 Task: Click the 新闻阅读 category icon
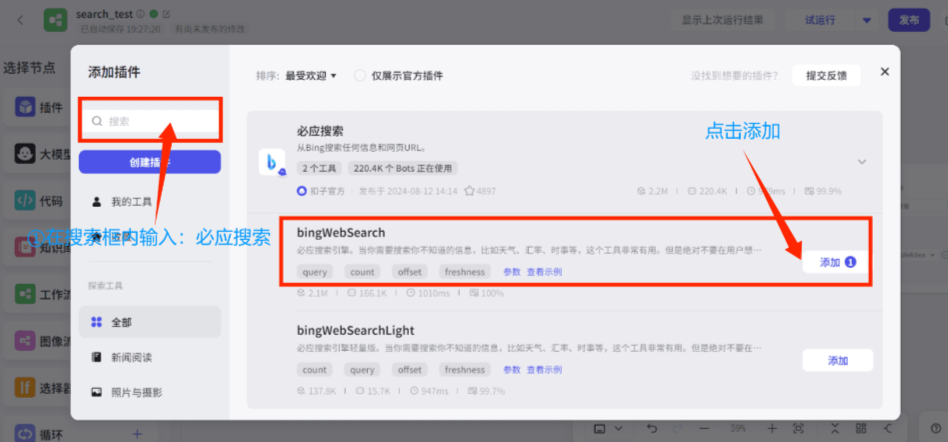click(97, 357)
